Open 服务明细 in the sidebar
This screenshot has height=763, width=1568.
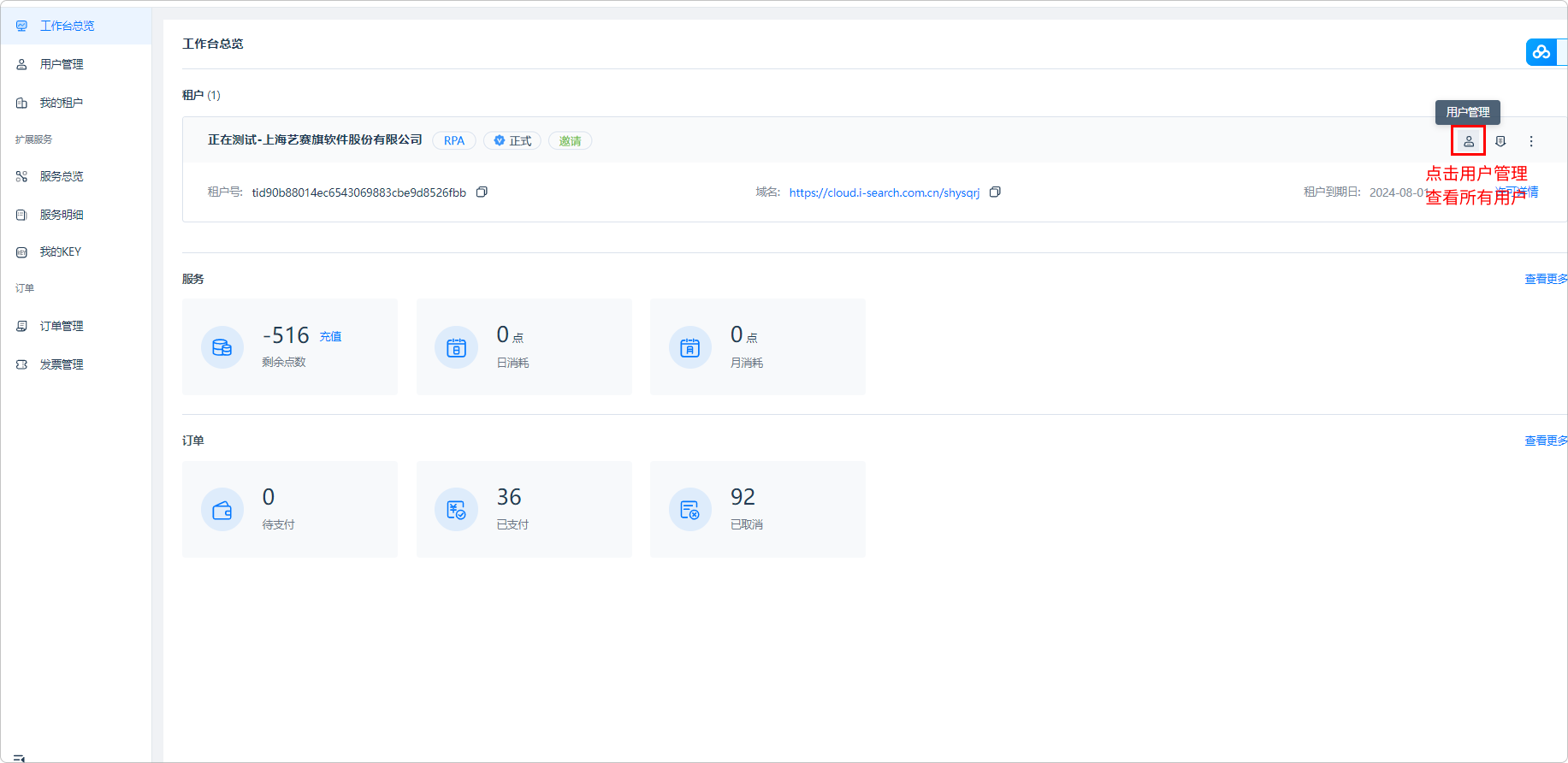(x=61, y=215)
